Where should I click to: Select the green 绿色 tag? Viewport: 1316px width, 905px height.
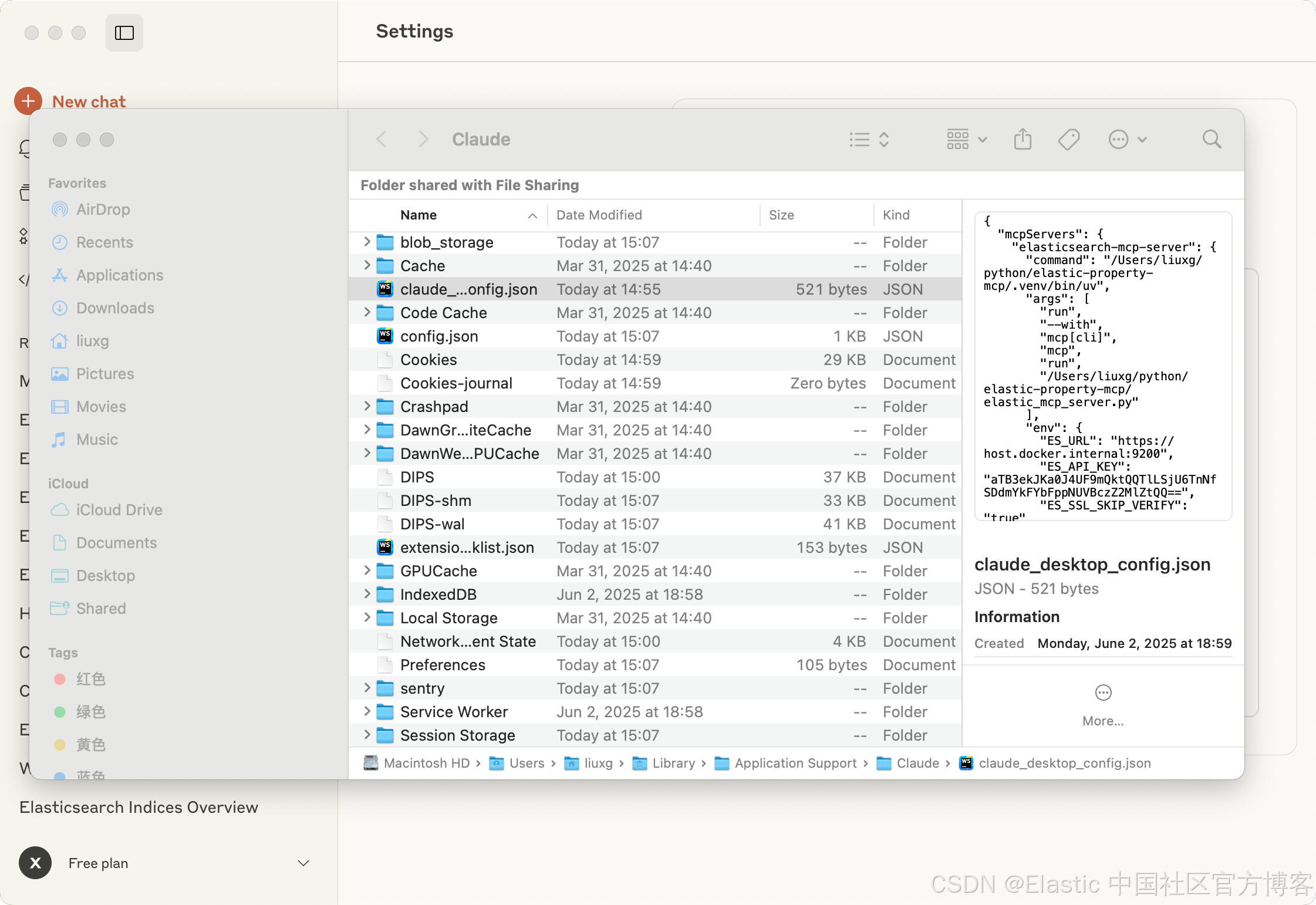(80, 712)
